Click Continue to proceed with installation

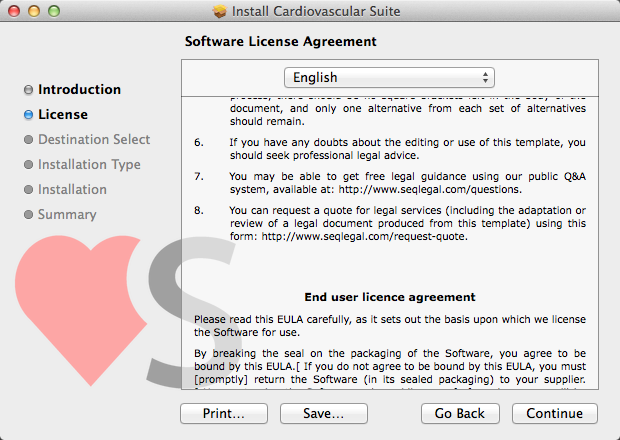coord(554,414)
